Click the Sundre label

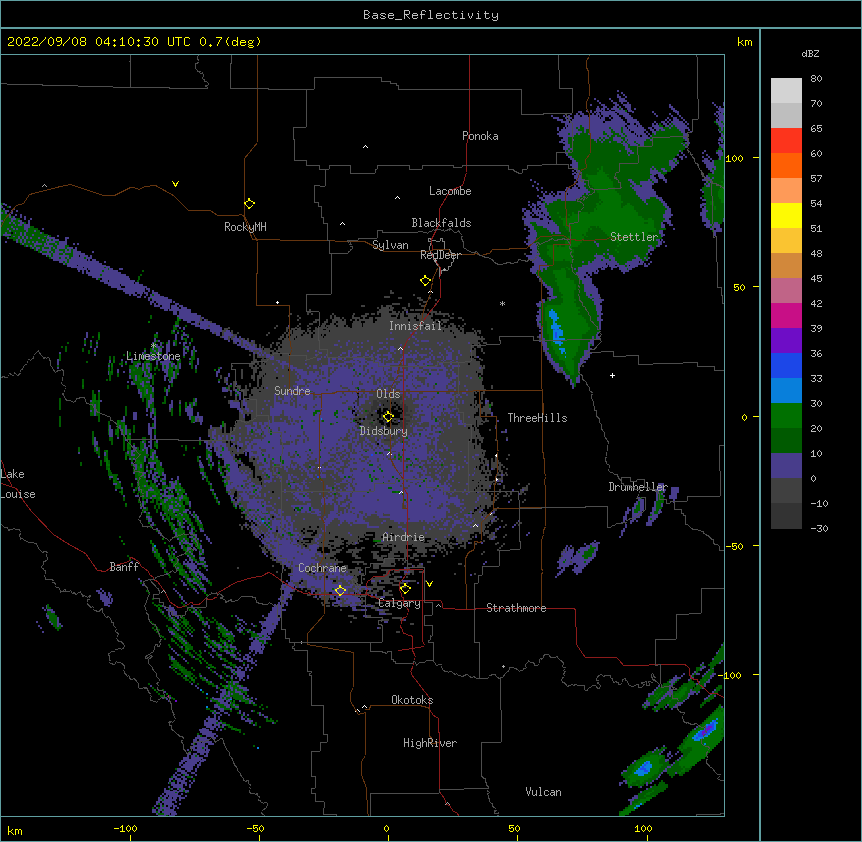[x=292, y=391]
